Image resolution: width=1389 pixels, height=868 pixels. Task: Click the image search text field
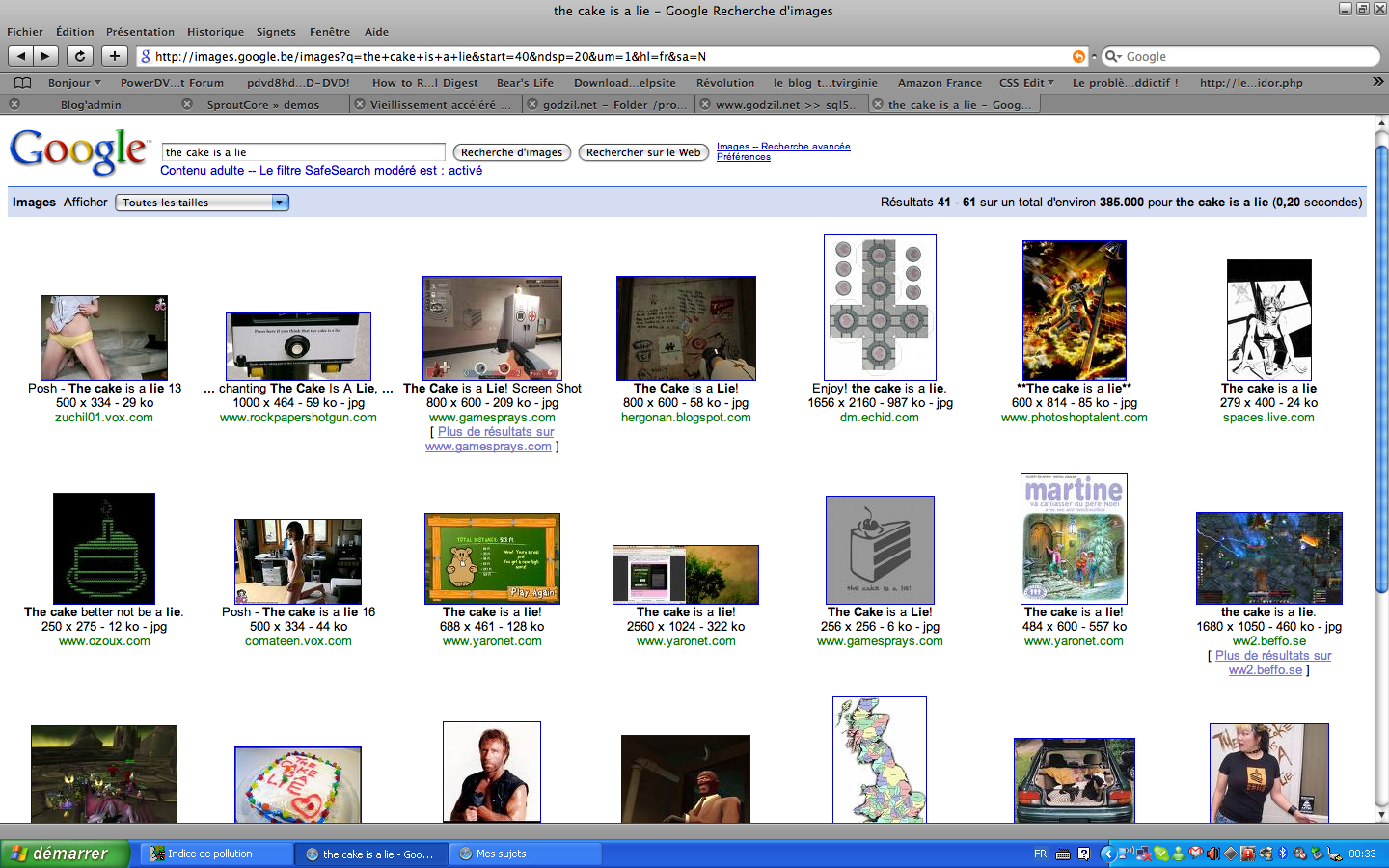point(304,152)
